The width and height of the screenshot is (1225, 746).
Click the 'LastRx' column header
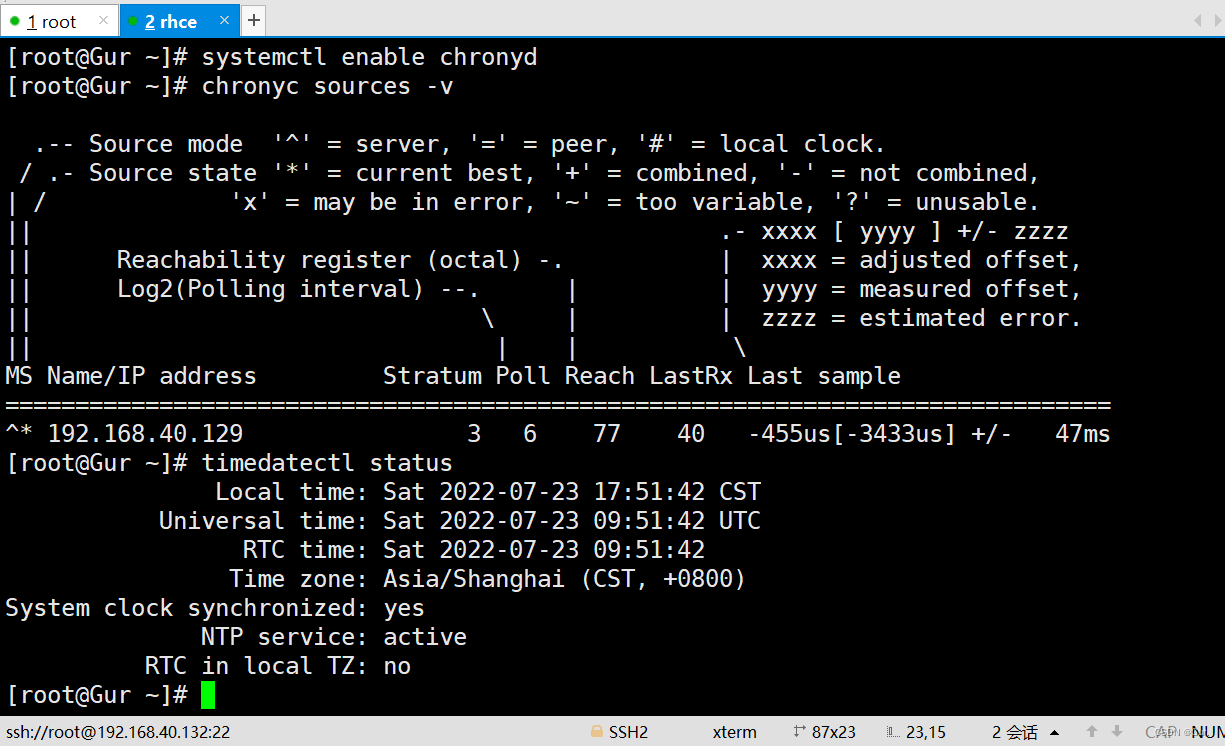691,376
